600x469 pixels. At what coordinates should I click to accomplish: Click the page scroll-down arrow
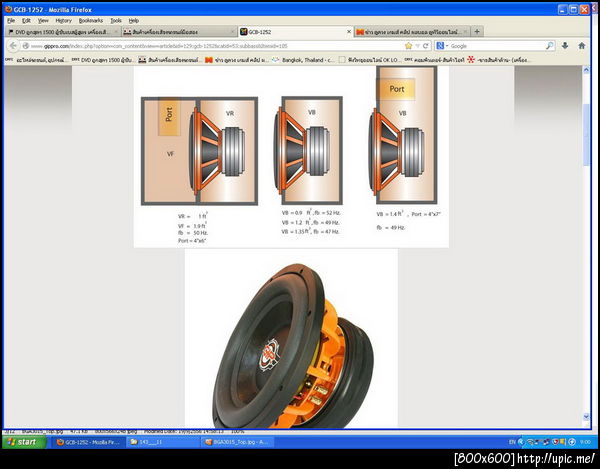[x=586, y=416]
